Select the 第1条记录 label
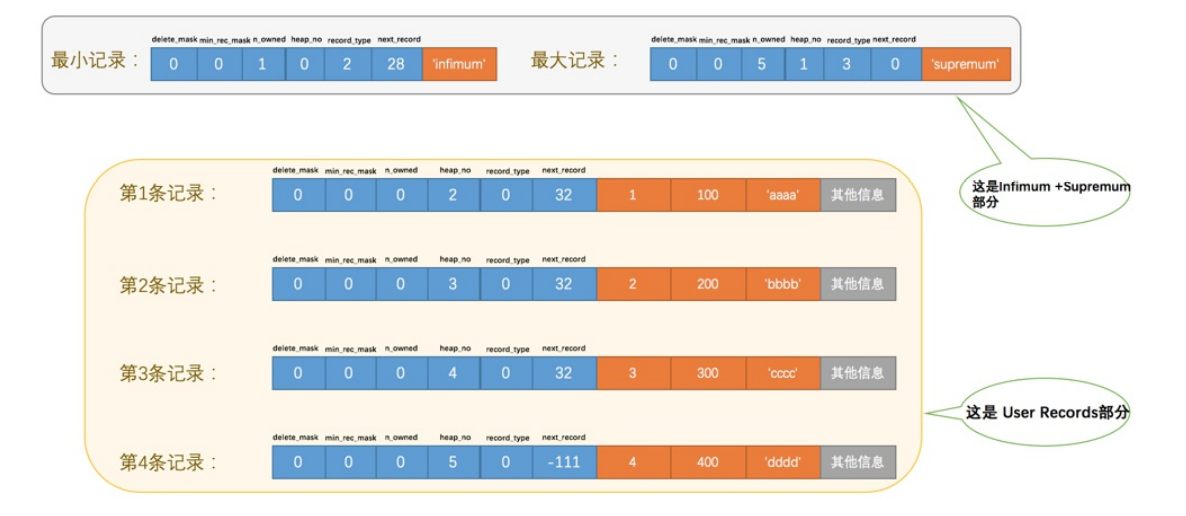 click(169, 193)
